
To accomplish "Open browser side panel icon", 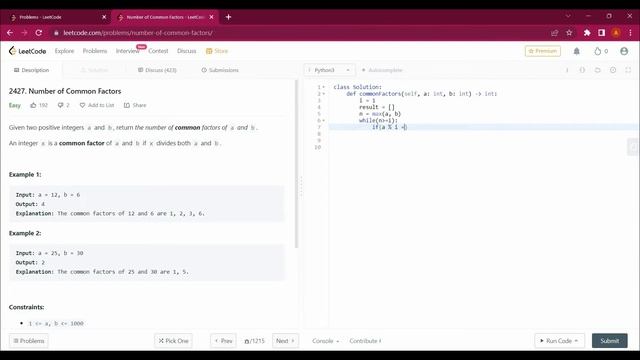I will coord(601,33).
